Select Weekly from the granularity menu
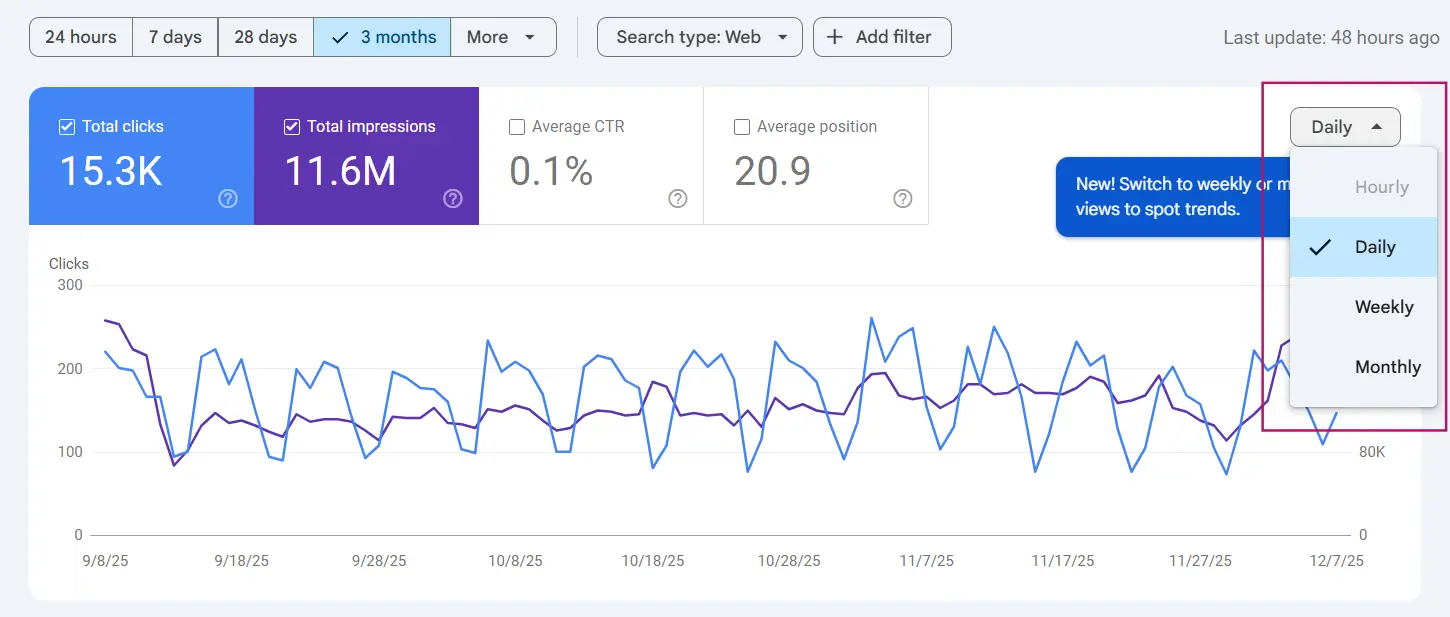This screenshot has width=1450, height=617. pyautogui.click(x=1384, y=307)
